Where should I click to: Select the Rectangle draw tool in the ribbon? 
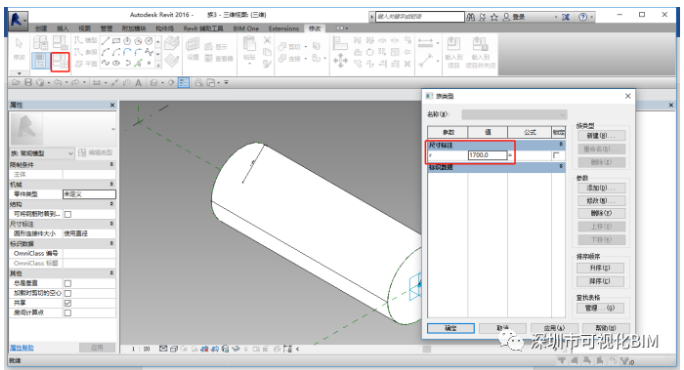(116, 41)
